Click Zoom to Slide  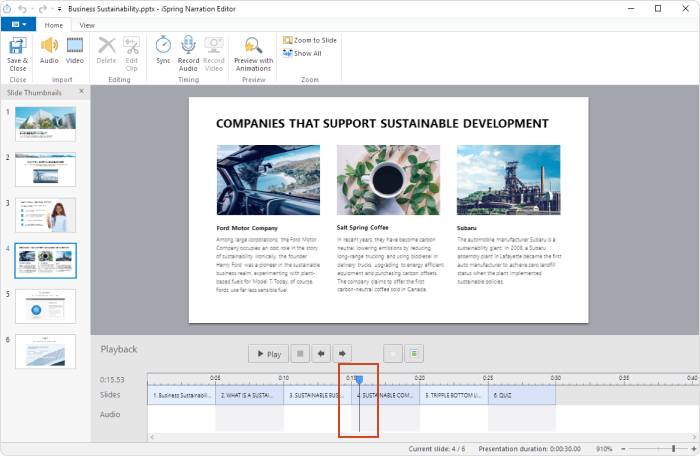(310, 40)
